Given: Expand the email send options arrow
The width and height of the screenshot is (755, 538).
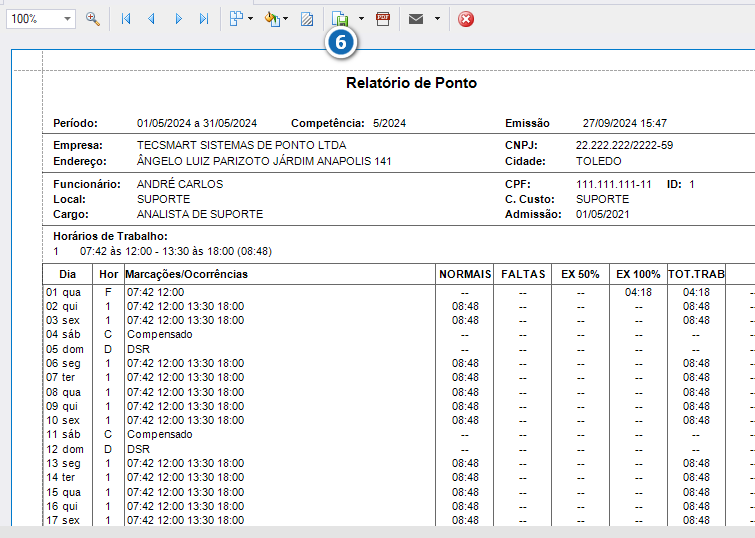Looking at the screenshot, I should pyautogui.click(x=437, y=19).
